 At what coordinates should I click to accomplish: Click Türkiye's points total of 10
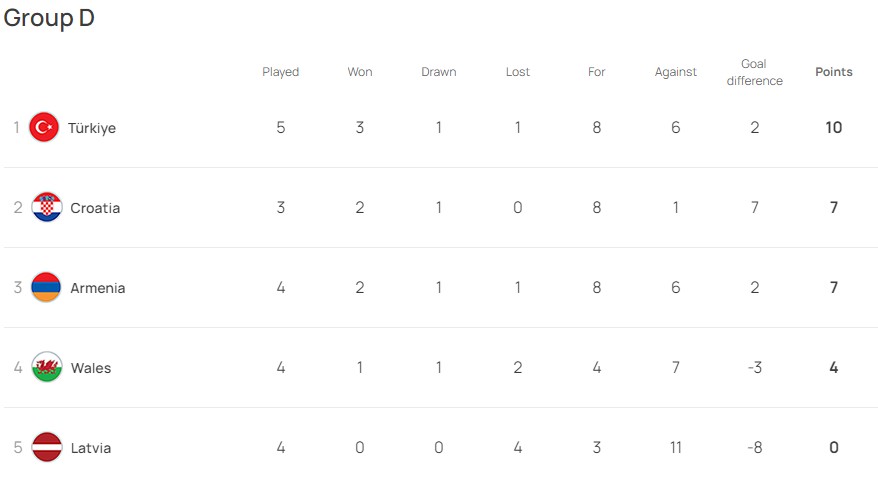834,128
